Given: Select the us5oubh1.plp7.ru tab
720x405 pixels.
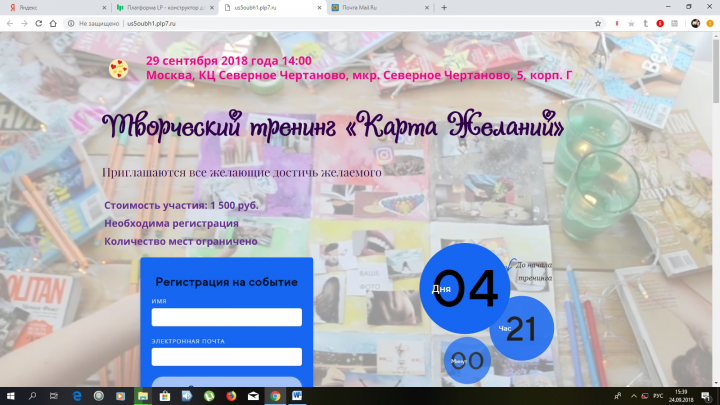Looking at the screenshot, I should click(x=273, y=8).
